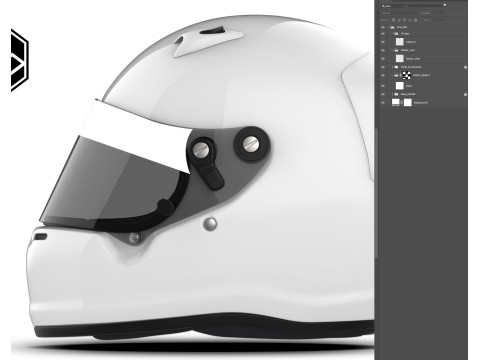480x360 pixels.
Task: Select the Background layer mask thumbnail
Action: tap(408, 103)
